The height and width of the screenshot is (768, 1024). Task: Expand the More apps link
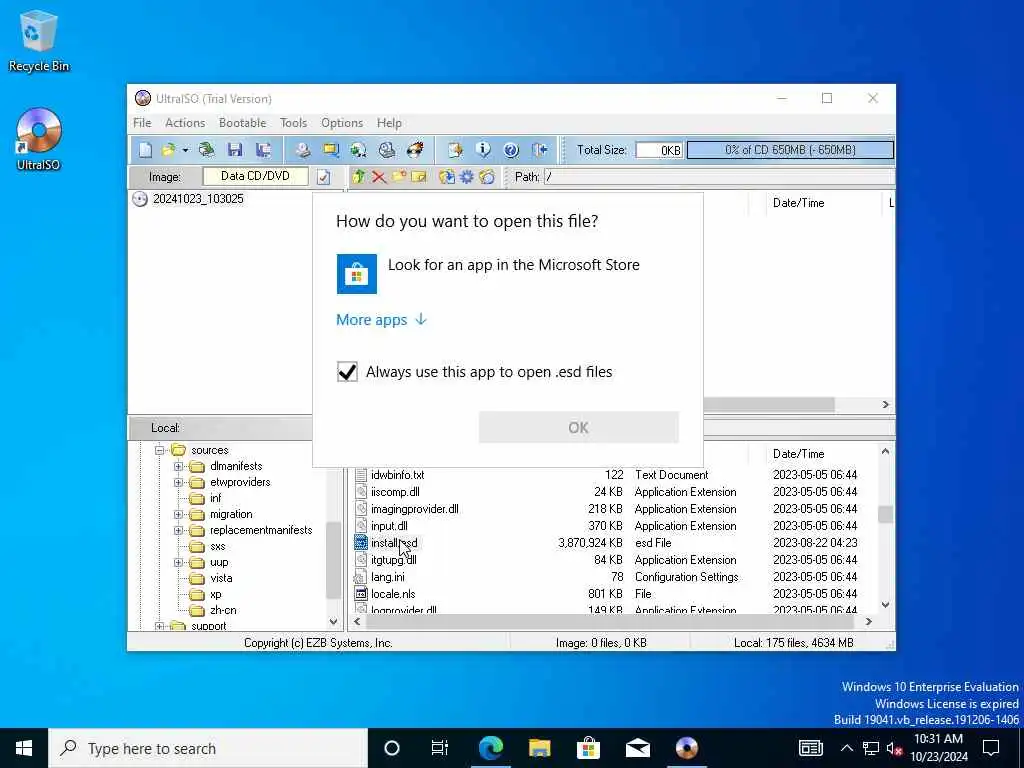coord(381,319)
